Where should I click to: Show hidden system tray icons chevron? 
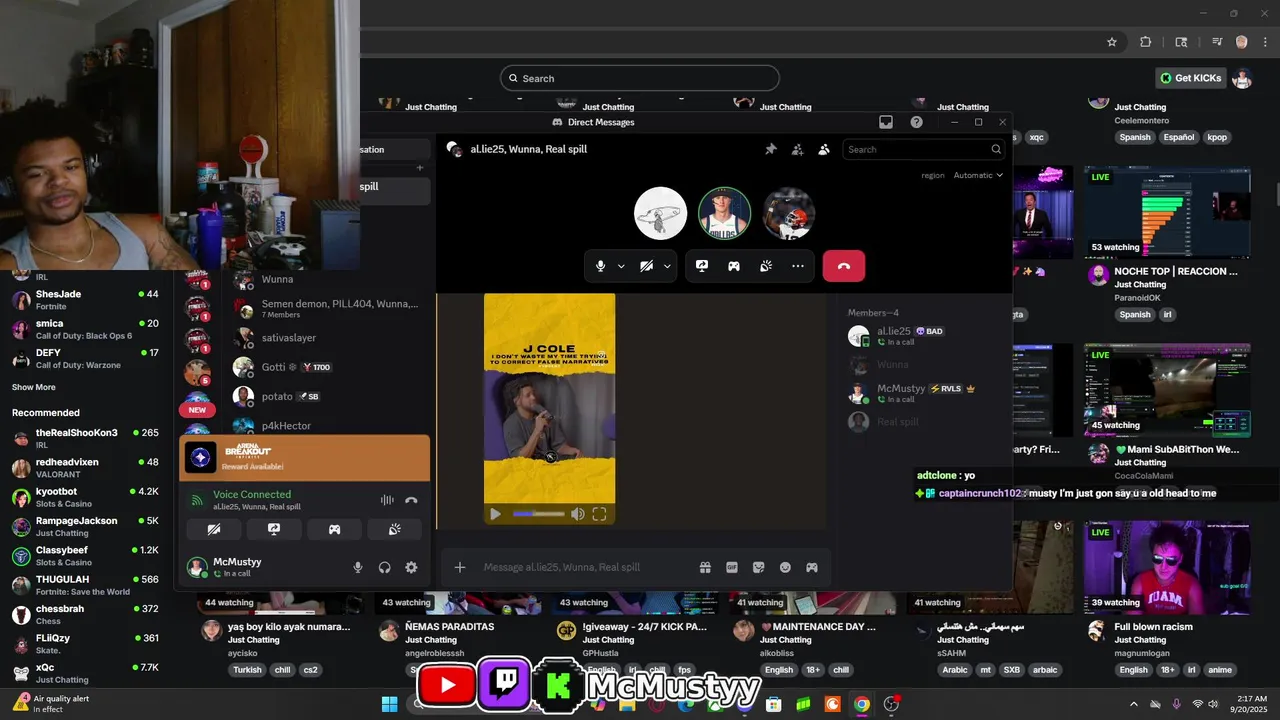[x=1133, y=704]
